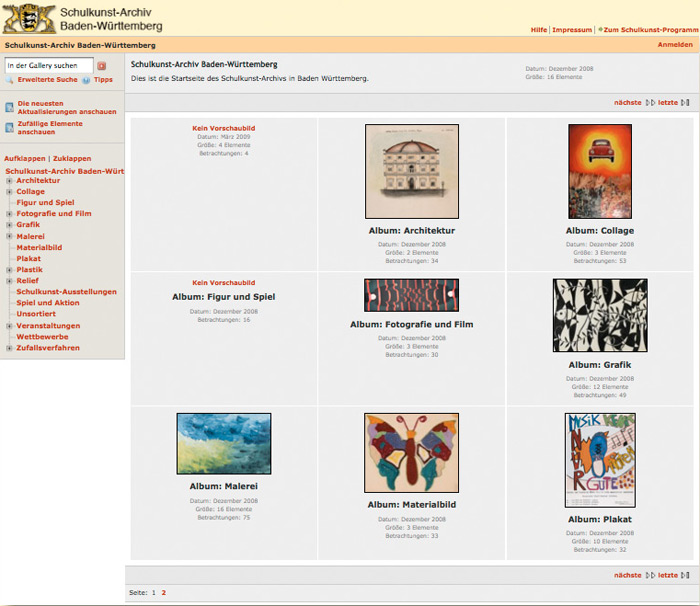Expand the Malerei tree node
Viewport: 700px width, 606px height.
[x=9, y=237]
